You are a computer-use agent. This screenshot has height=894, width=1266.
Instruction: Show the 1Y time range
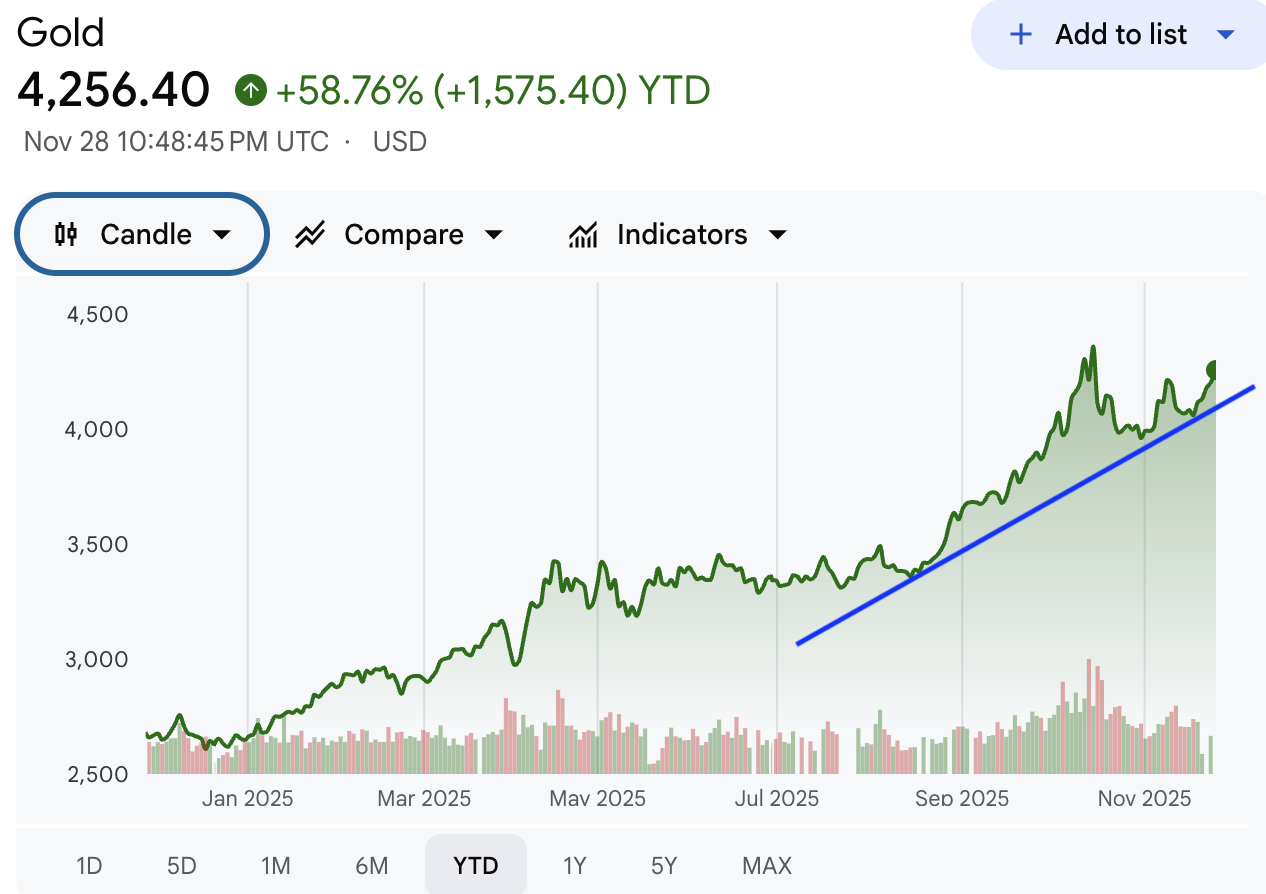(x=574, y=865)
